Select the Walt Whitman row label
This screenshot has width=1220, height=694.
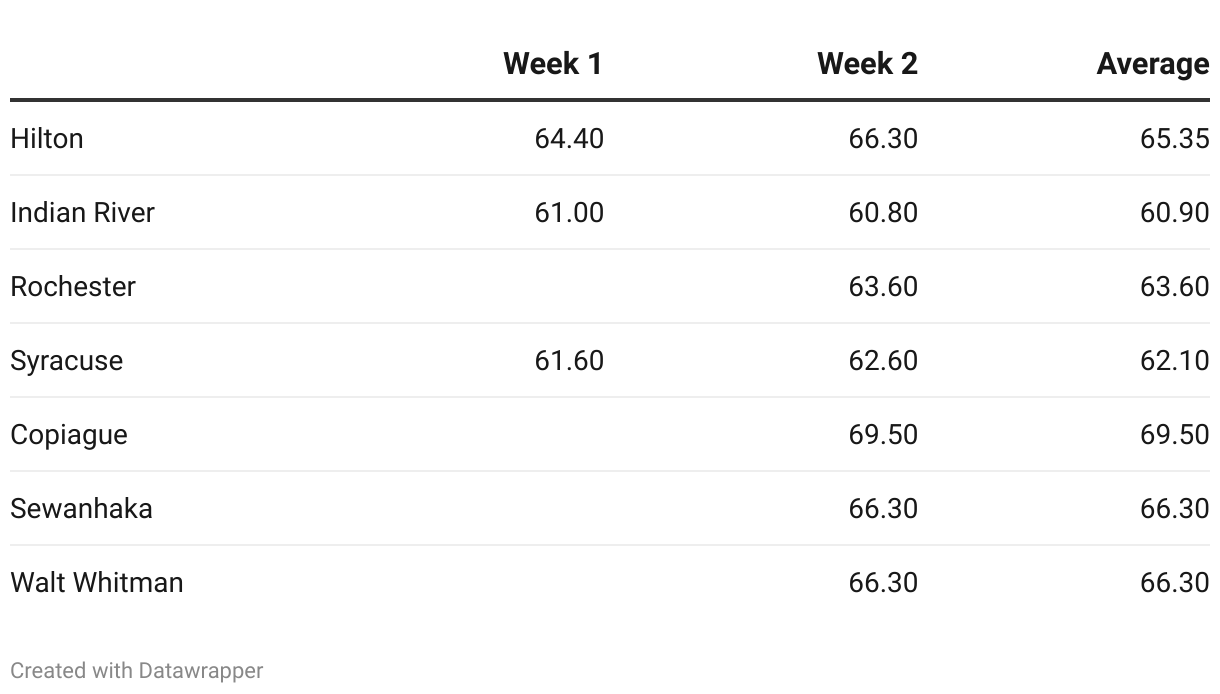[x=97, y=582]
